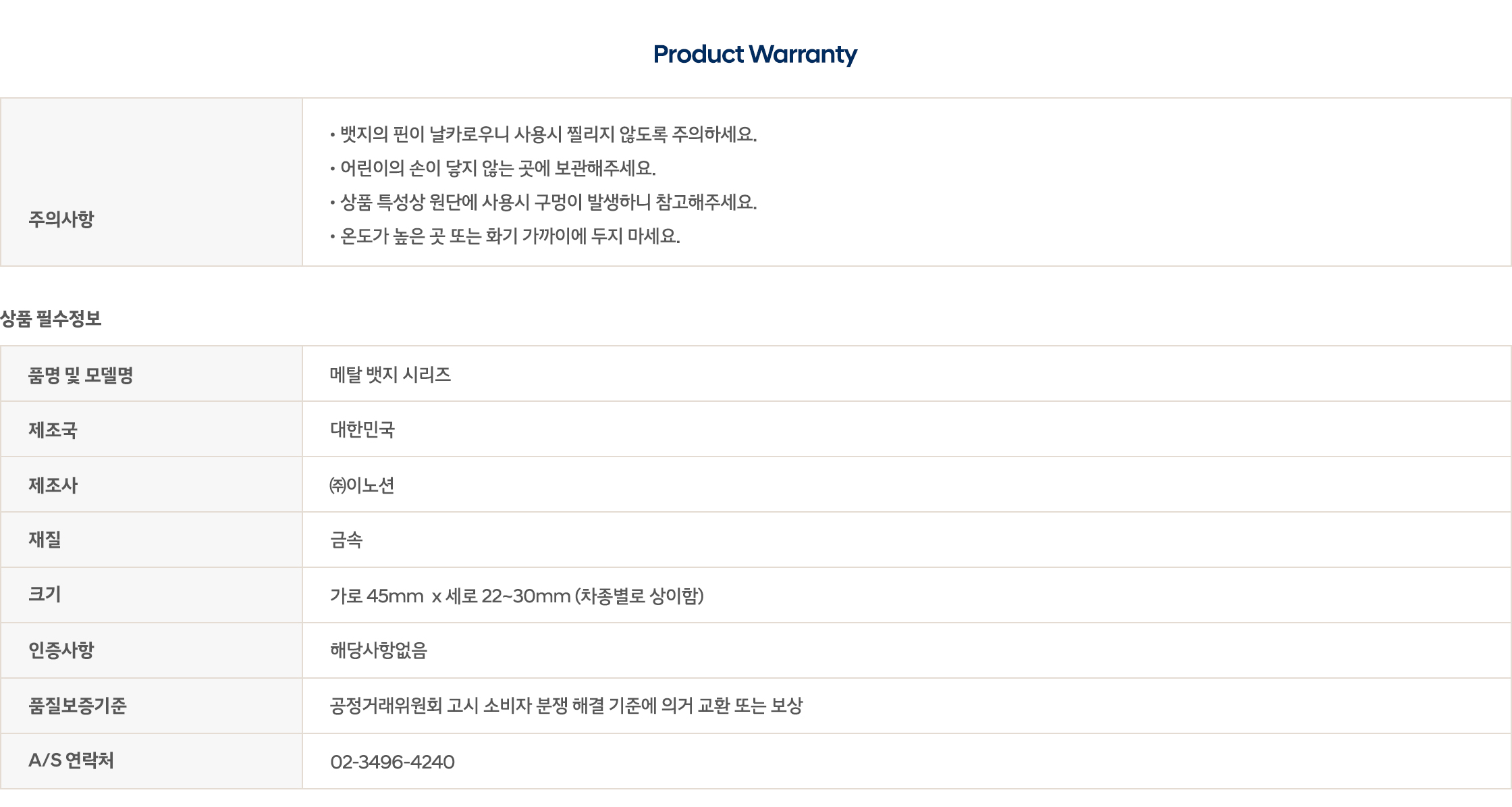Click the high temperature and fire warning line
This screenshot has height=807, width=1512.
pyautogui.click(x=510, y=236)
